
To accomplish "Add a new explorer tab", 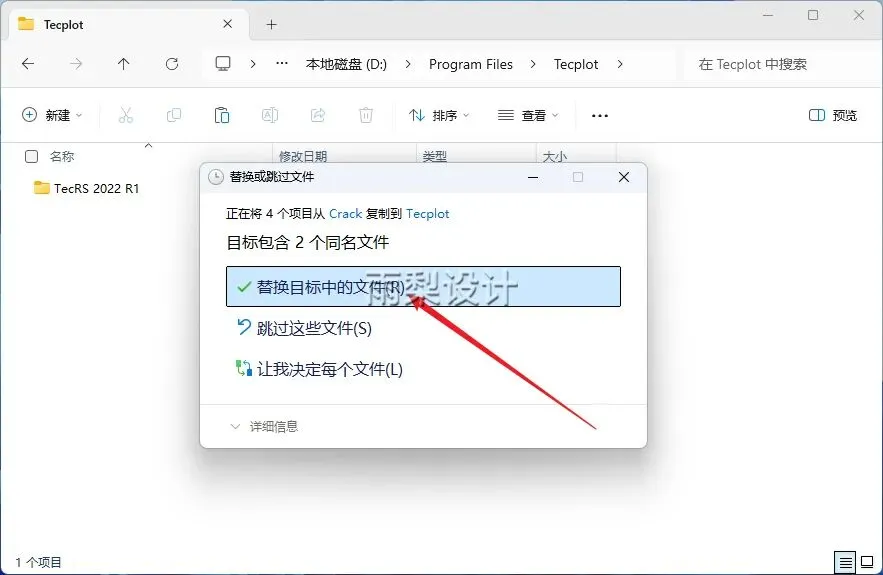I will 271,24.
